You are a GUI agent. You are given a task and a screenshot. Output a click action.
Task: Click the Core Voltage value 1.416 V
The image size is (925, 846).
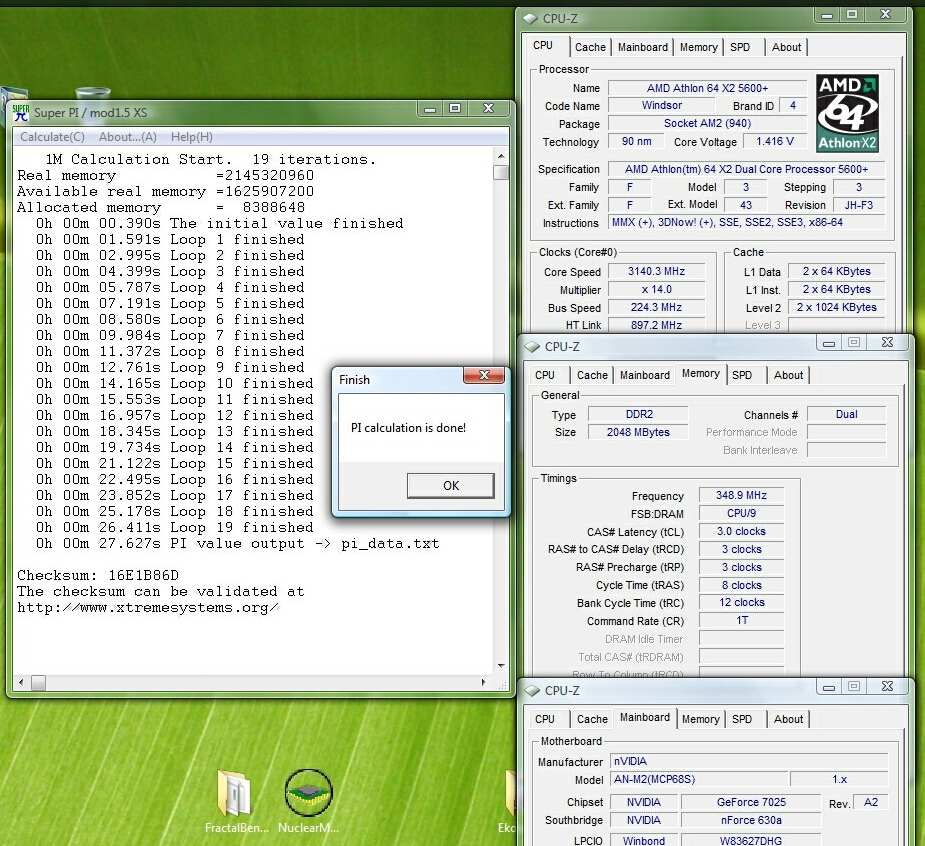[775, 142]
